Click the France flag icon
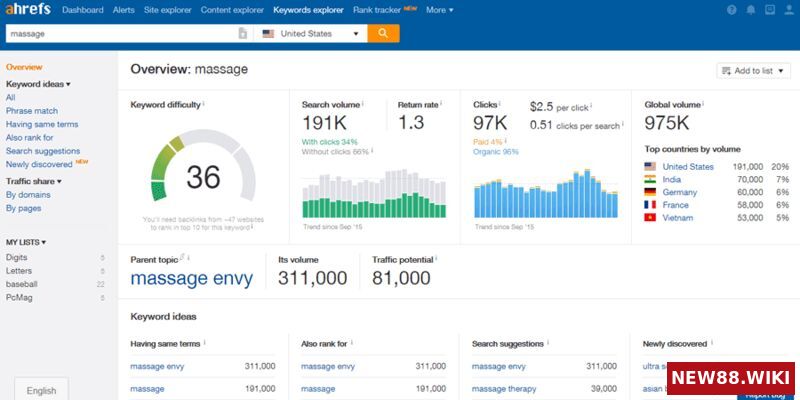The image size is (800, 400). pos(650,205)
